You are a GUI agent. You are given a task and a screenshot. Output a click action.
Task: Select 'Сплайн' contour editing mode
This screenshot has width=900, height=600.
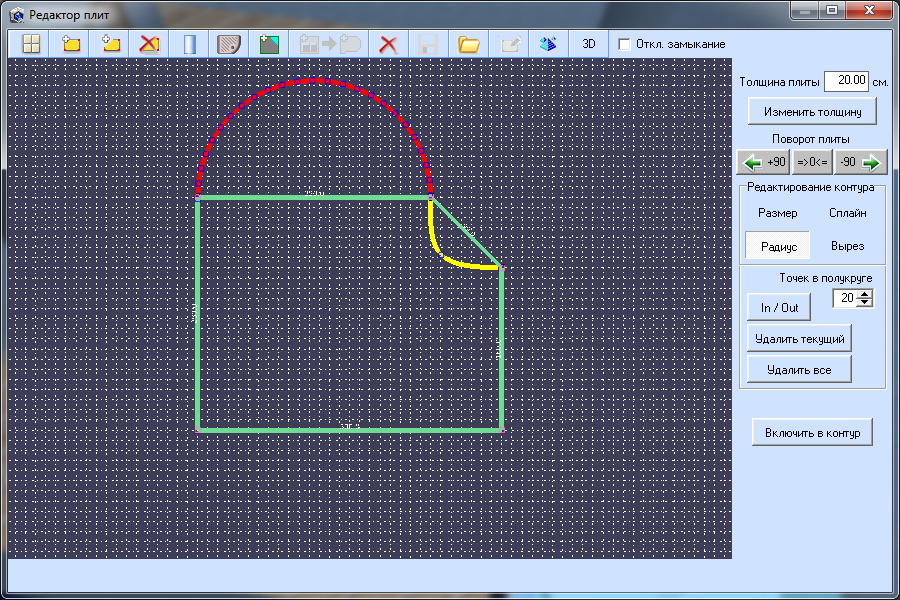coord(847,213)
